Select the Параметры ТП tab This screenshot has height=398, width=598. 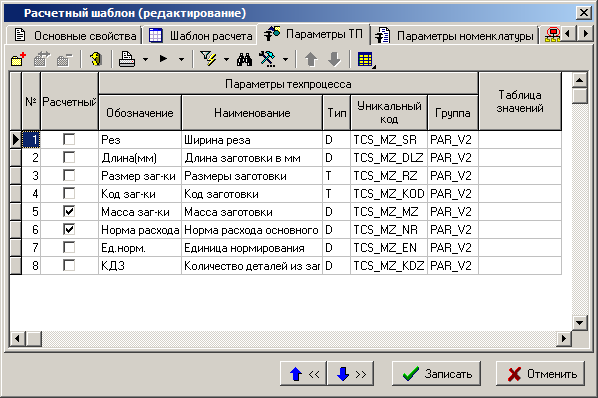(313, 34)
